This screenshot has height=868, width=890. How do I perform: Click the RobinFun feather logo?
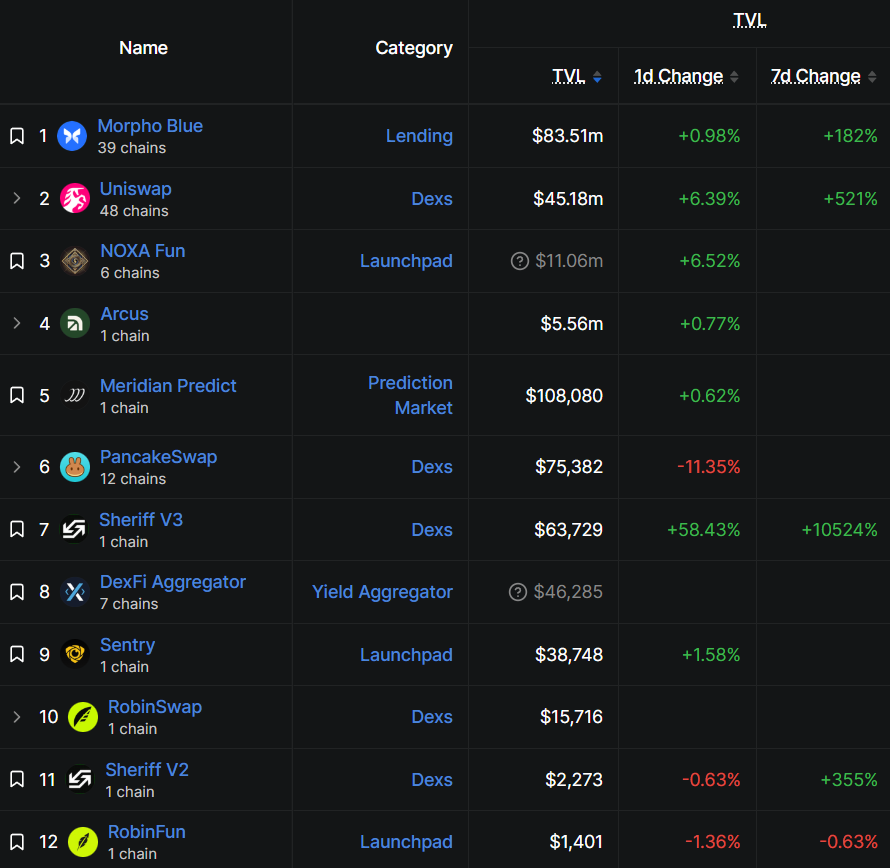pos(83,842)
